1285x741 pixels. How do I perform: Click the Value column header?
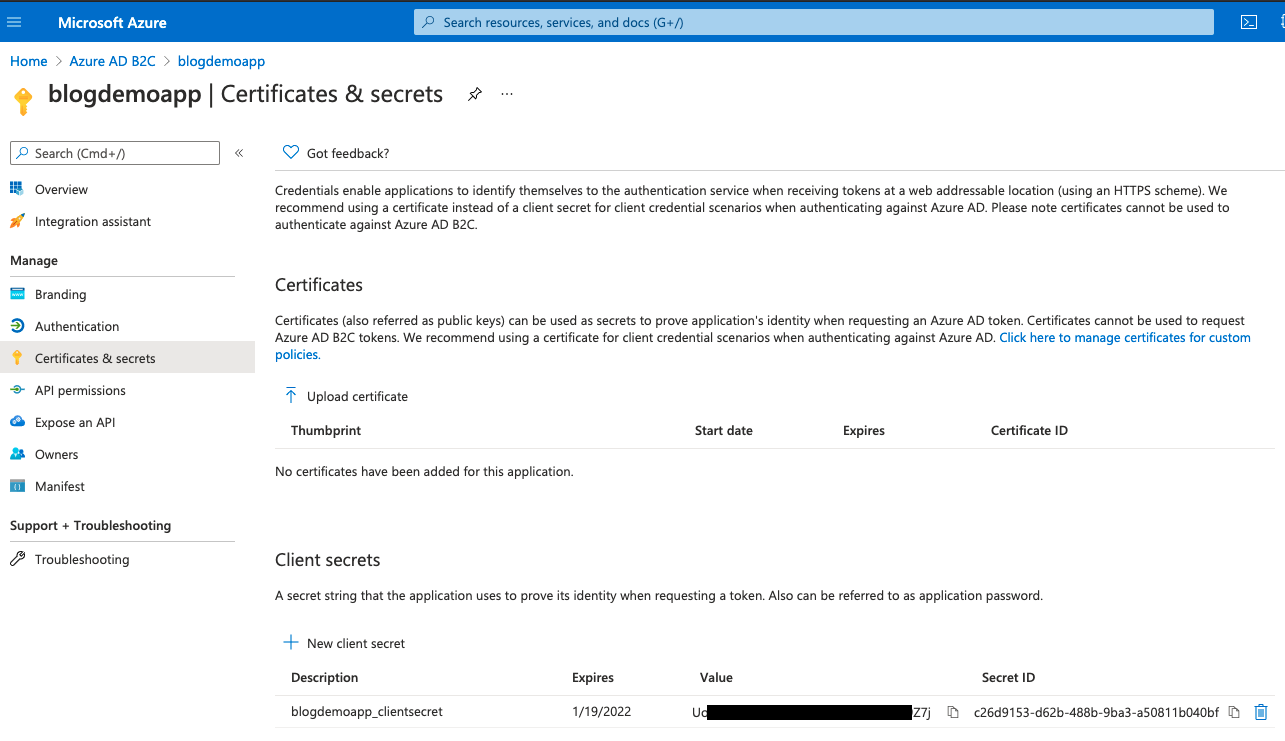[x=716, y=677]
